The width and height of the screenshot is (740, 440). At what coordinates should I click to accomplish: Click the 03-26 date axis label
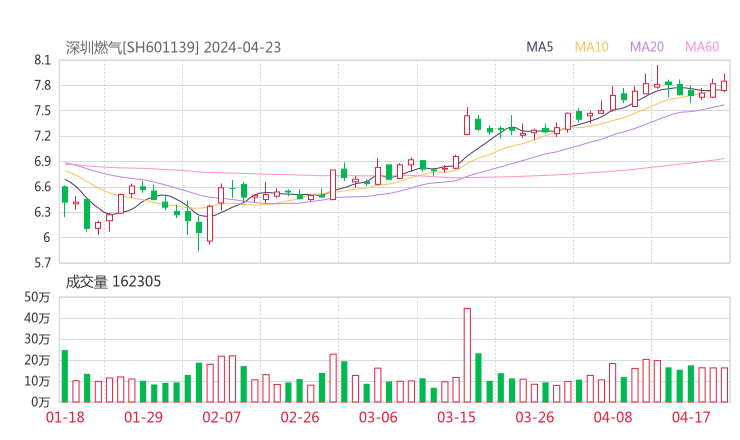(534, 417)
